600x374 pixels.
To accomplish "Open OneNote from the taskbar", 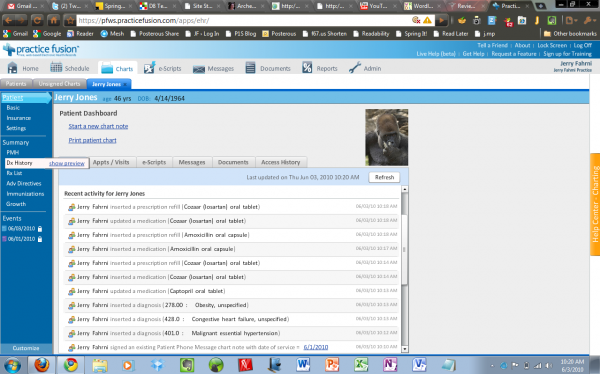I will [x=390, y=364].
